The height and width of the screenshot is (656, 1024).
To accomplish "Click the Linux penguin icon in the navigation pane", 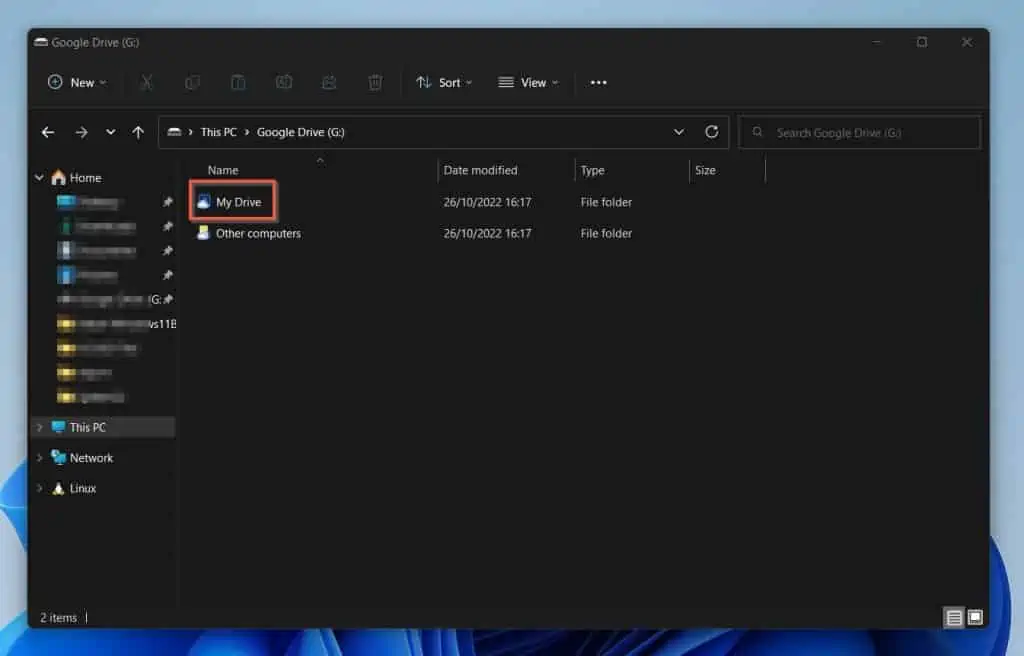I will point(58,488).
